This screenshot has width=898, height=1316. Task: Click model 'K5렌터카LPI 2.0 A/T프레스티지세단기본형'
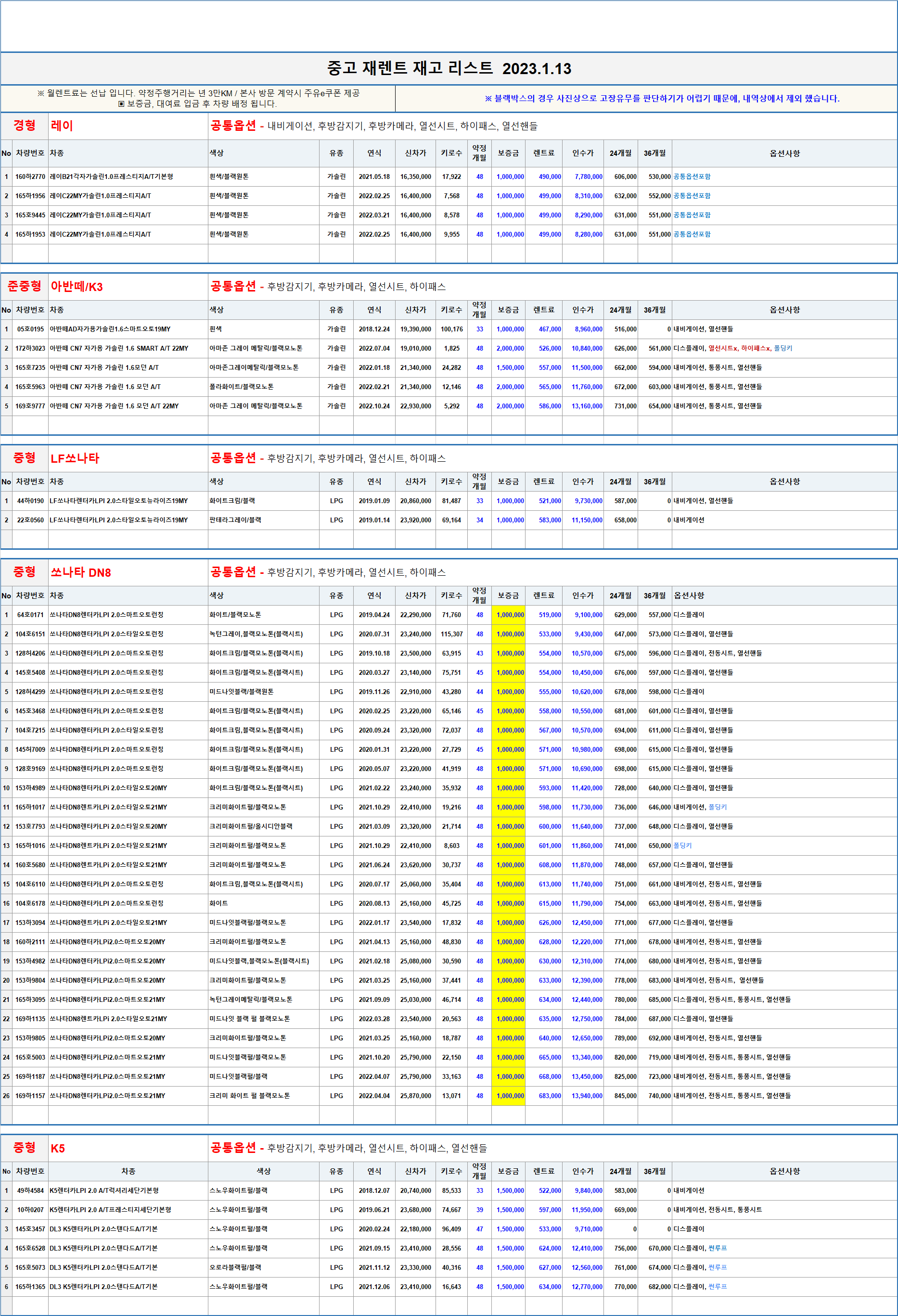click(111, 1210)
